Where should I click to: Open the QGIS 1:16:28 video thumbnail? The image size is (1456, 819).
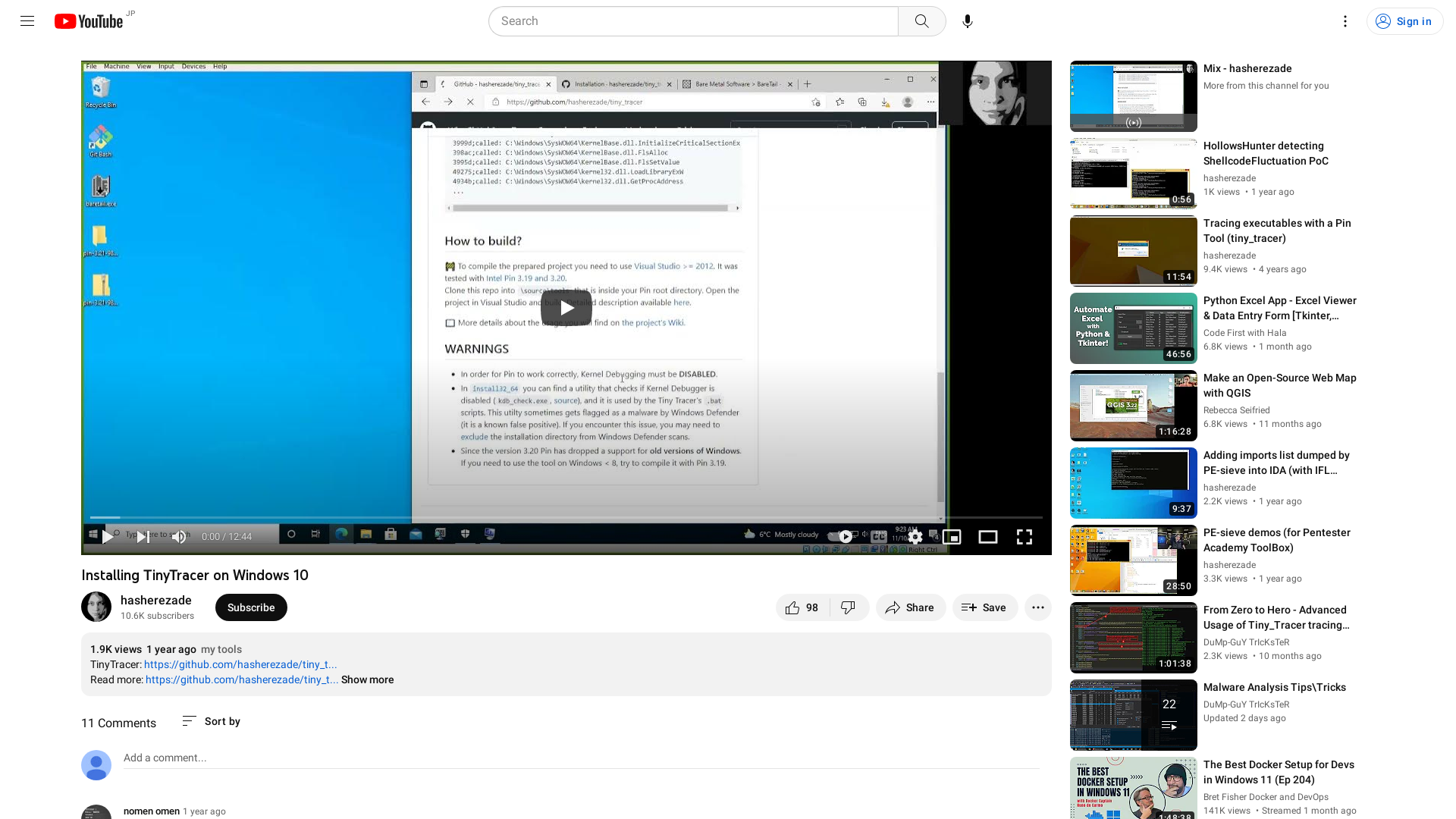coord(1133,406)
